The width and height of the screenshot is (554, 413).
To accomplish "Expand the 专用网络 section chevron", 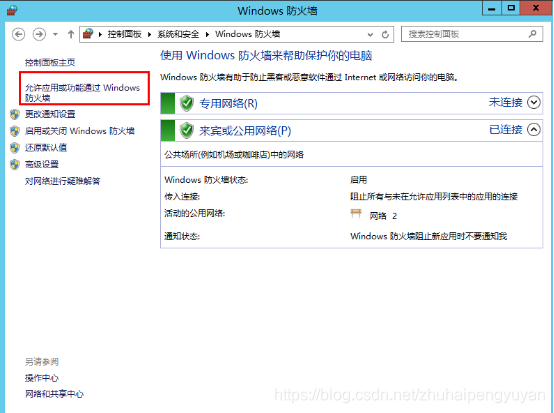I will 534,102.
